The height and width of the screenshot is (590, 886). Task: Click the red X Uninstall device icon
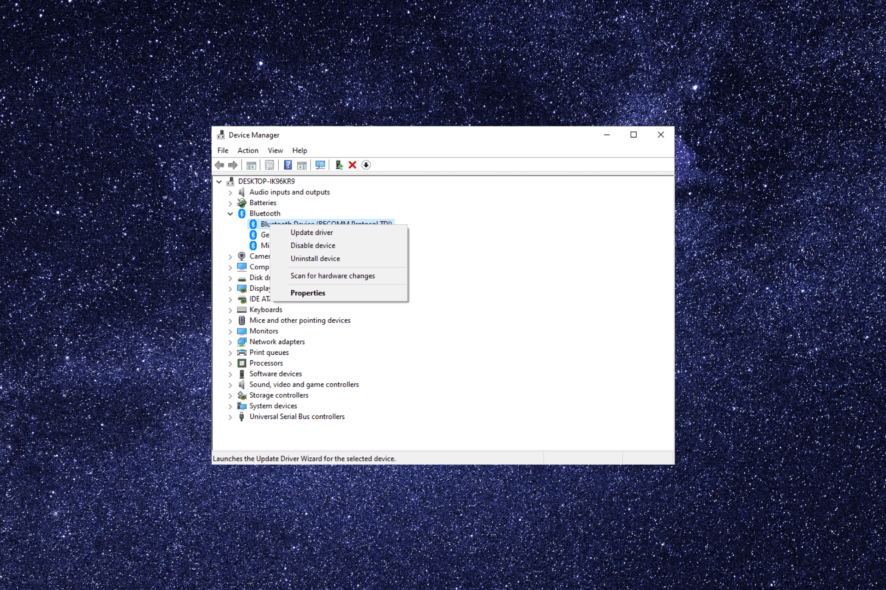352,165
